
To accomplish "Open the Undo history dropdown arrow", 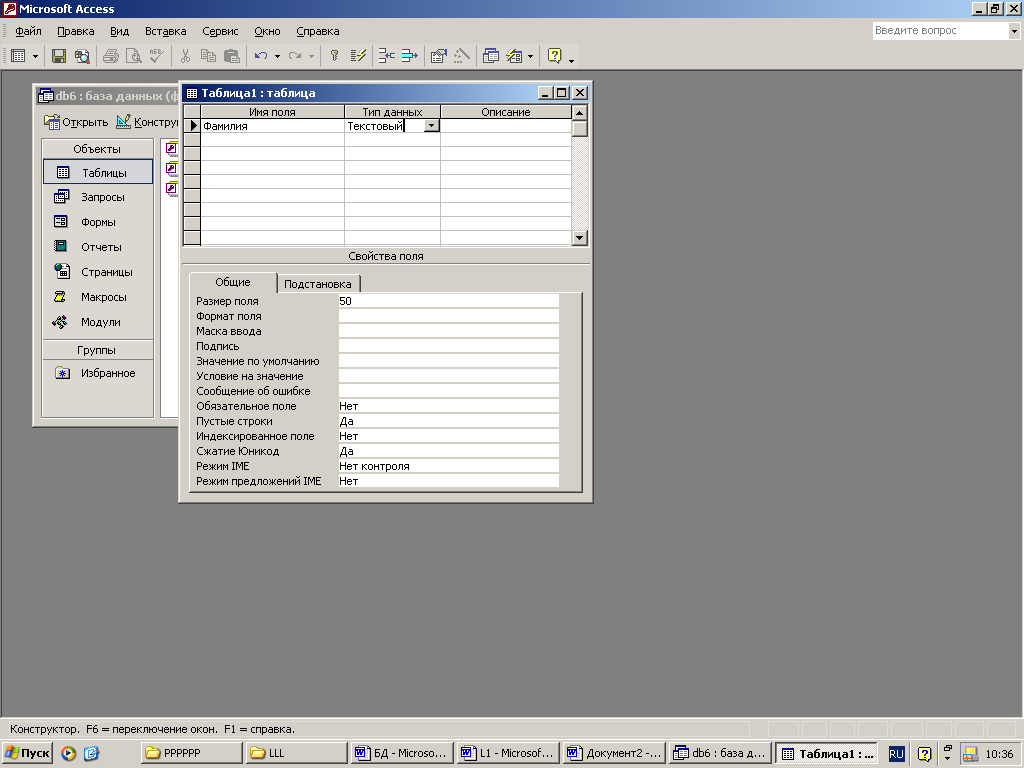I will (x=278, y=56).
